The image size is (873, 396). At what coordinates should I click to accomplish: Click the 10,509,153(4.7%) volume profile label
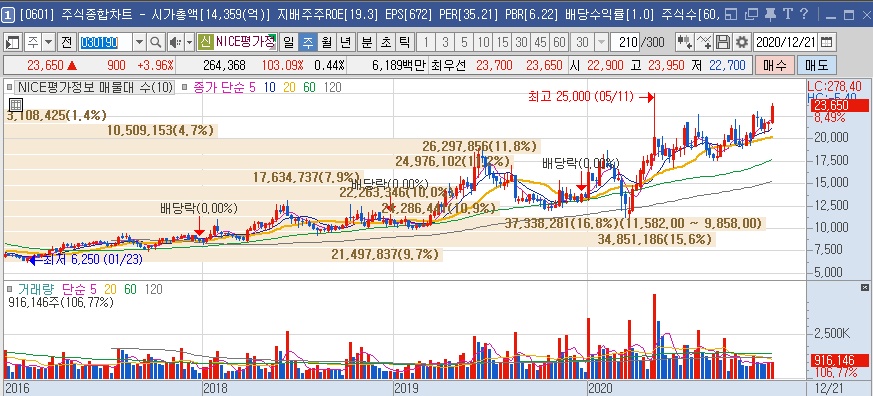[161, 131]
